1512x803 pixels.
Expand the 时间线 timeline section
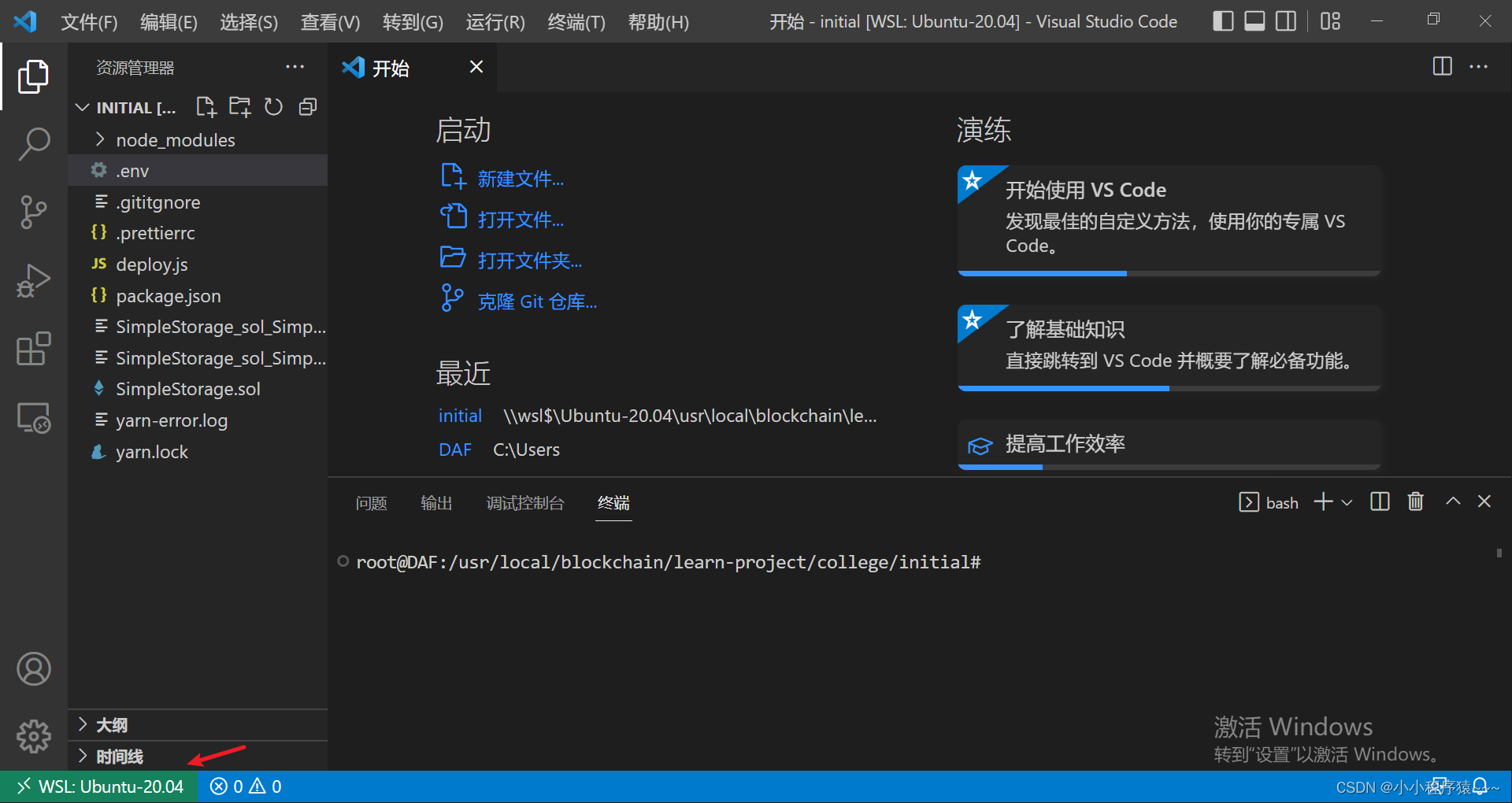[198, 757]
